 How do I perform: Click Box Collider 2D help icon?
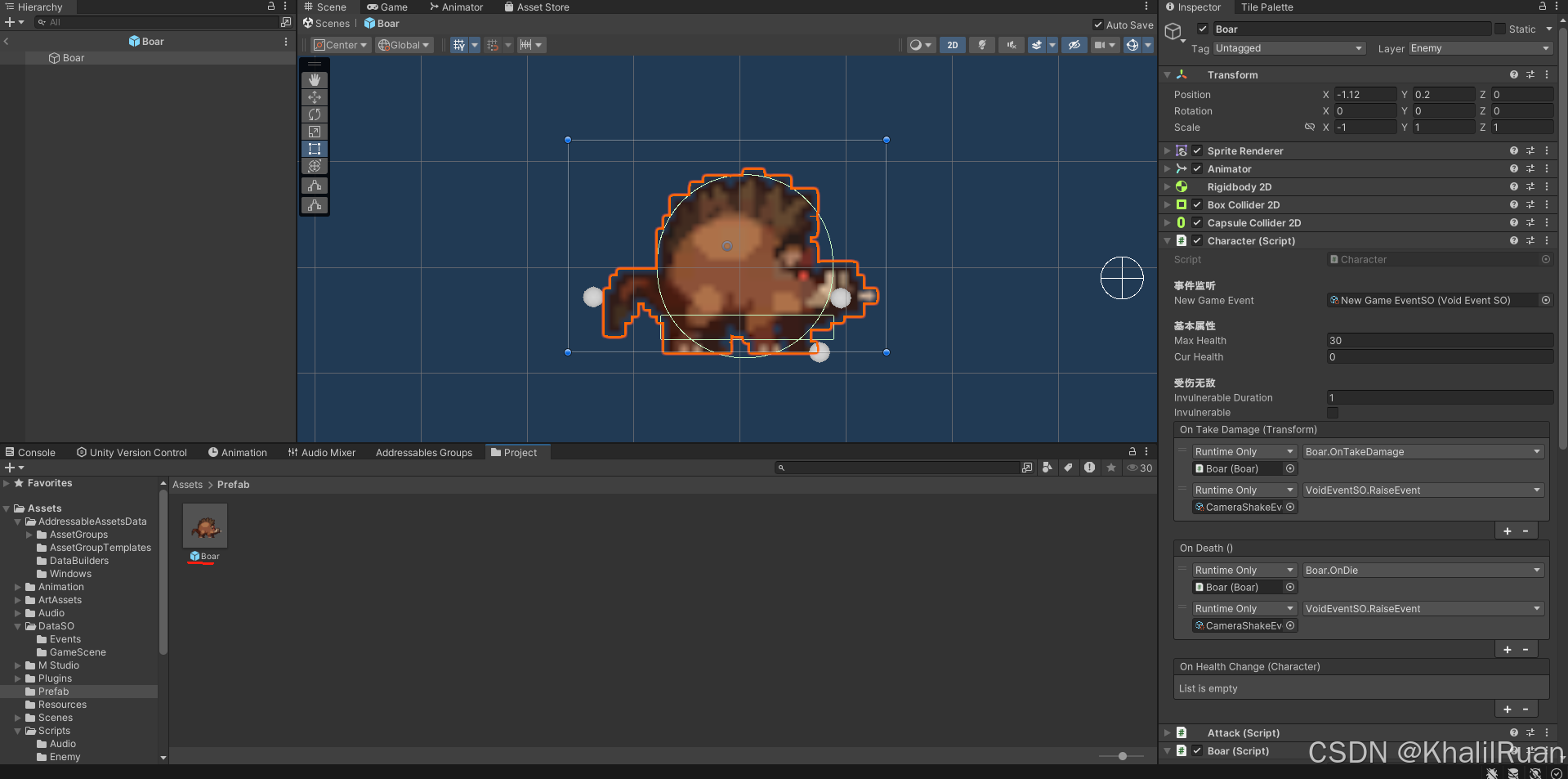pyautogui.click(x=1514, y=204)
